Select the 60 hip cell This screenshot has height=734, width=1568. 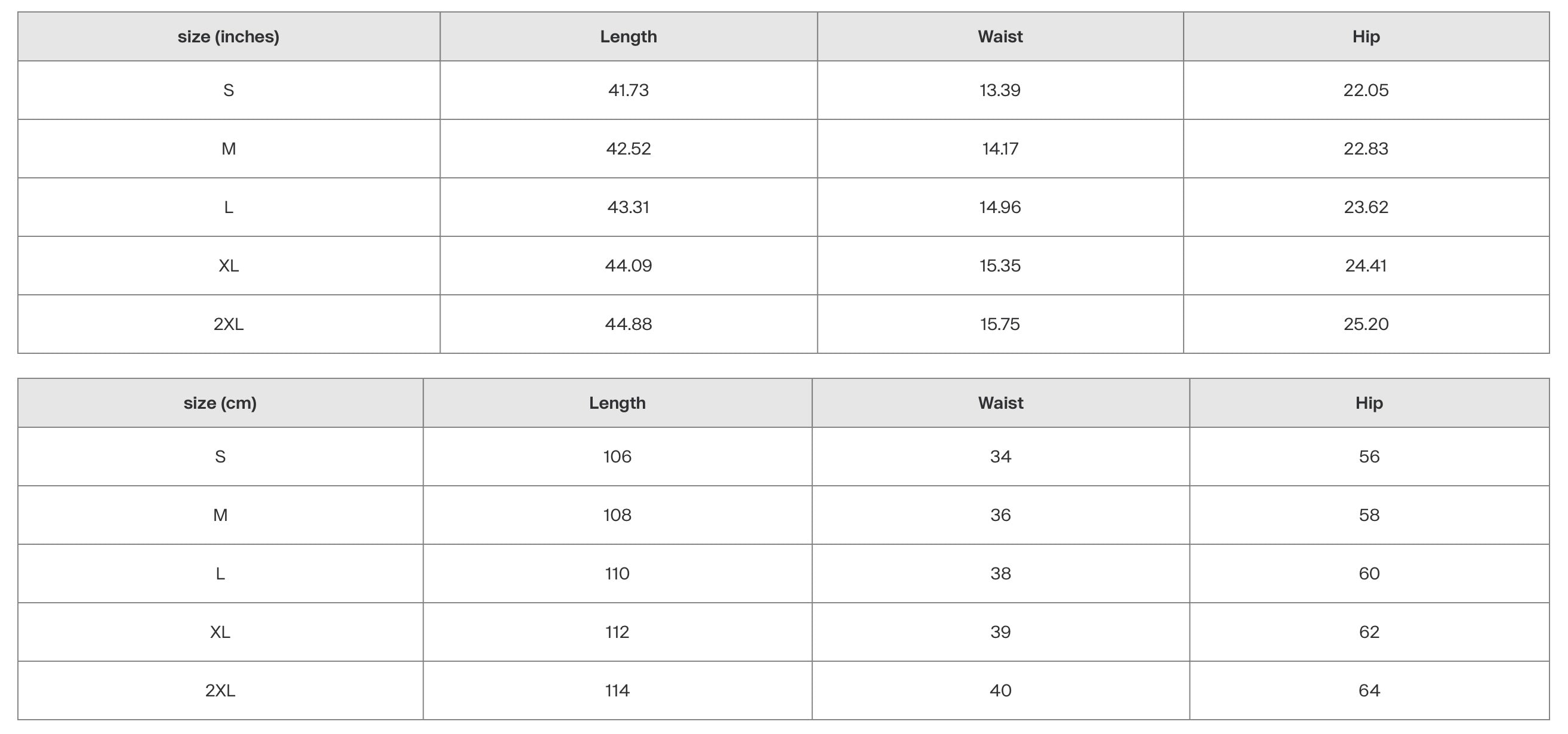1369,573
